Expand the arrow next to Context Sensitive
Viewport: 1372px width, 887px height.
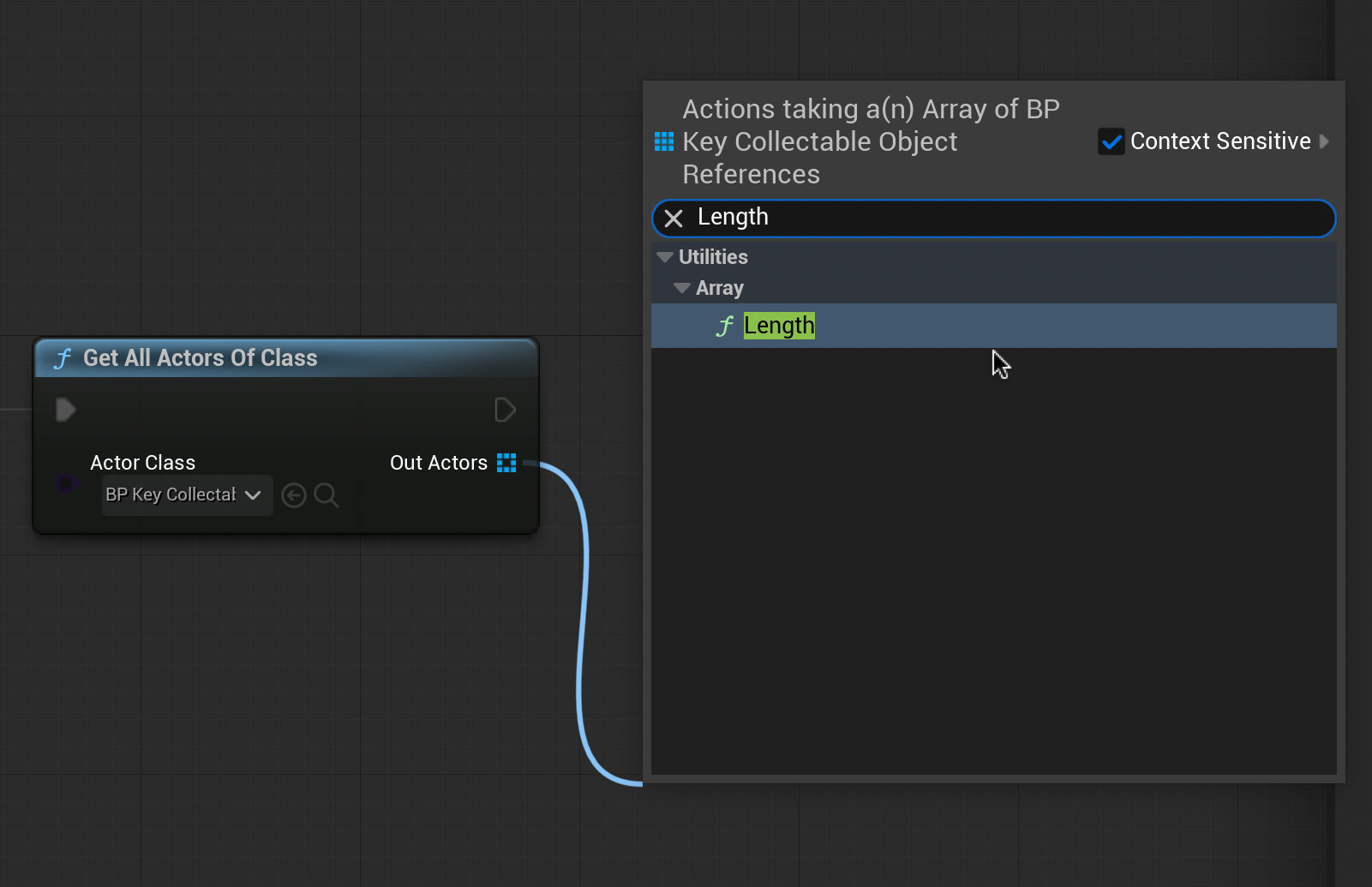[x=1325, y=141]
